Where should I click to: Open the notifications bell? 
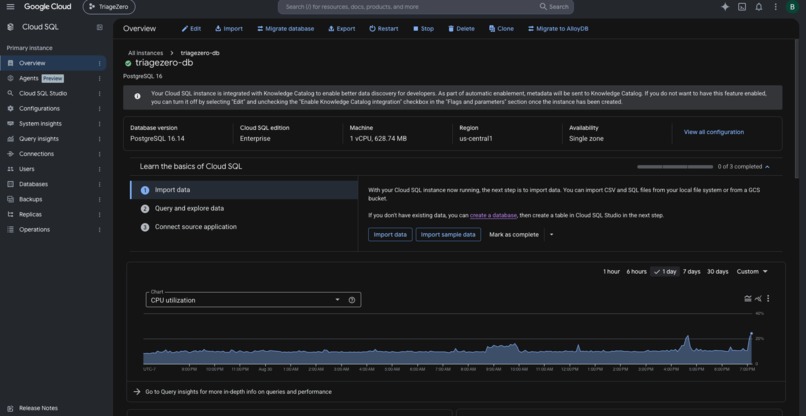pyautogui.click(x=759, y=7)
